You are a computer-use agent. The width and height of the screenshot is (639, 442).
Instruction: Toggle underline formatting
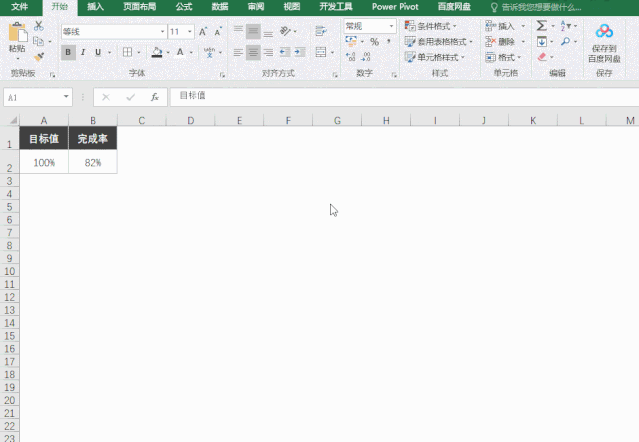pos(98,52)
